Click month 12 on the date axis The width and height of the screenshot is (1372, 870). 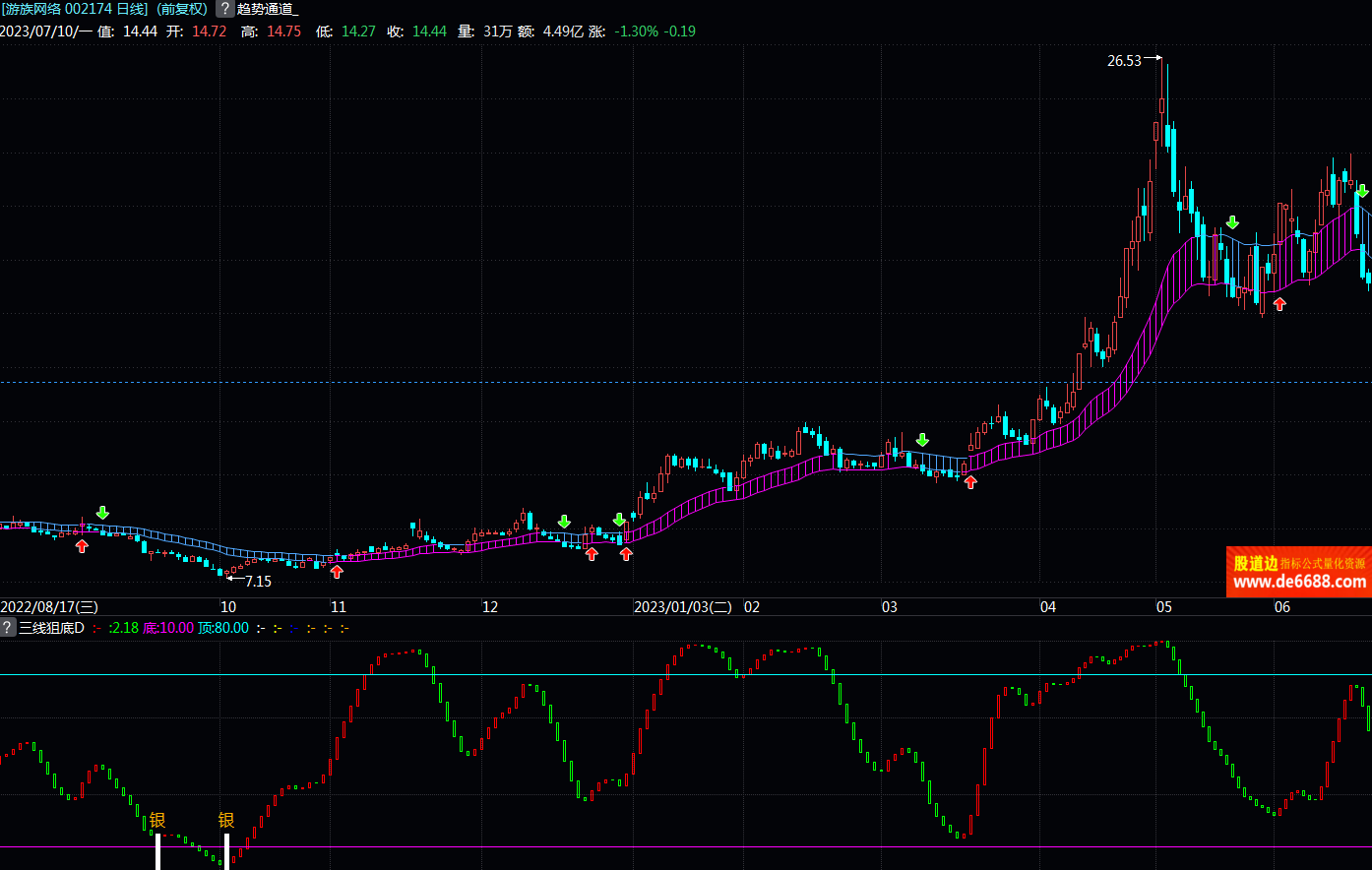coord(490,607)
